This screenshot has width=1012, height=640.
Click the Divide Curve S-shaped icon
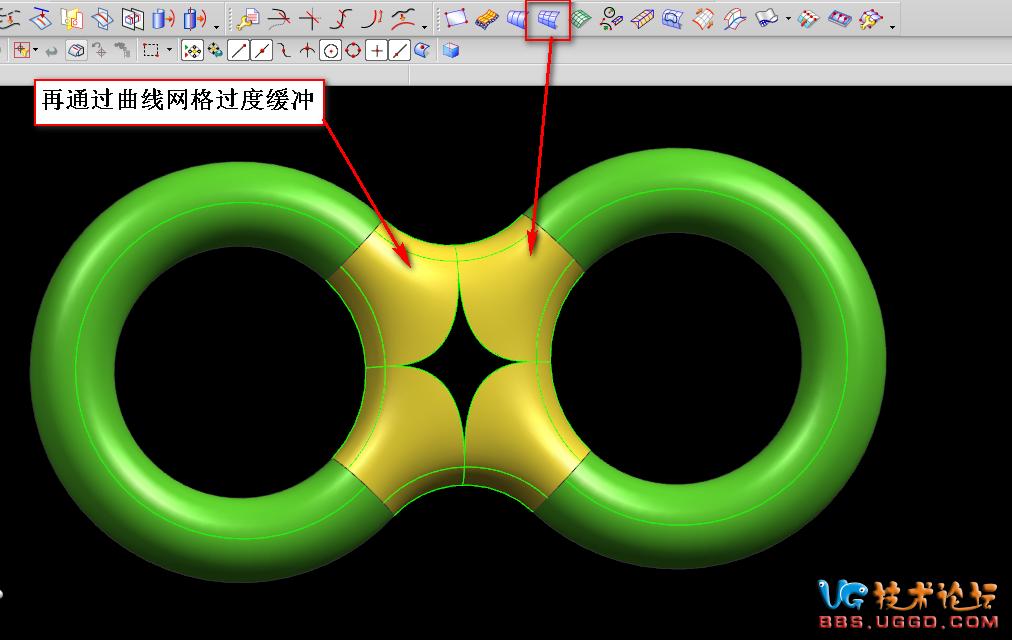pos(341,19)
